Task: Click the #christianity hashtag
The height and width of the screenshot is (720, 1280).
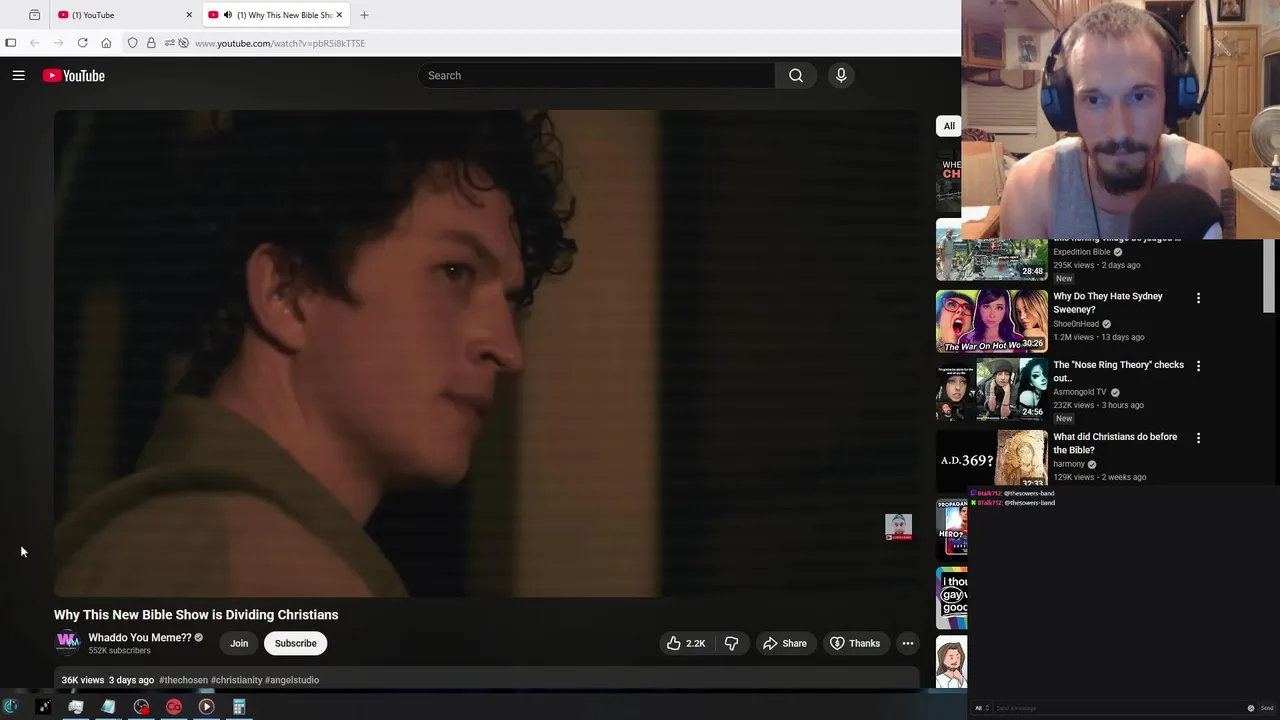Action: pyautogui.click(x=236, y=680)
